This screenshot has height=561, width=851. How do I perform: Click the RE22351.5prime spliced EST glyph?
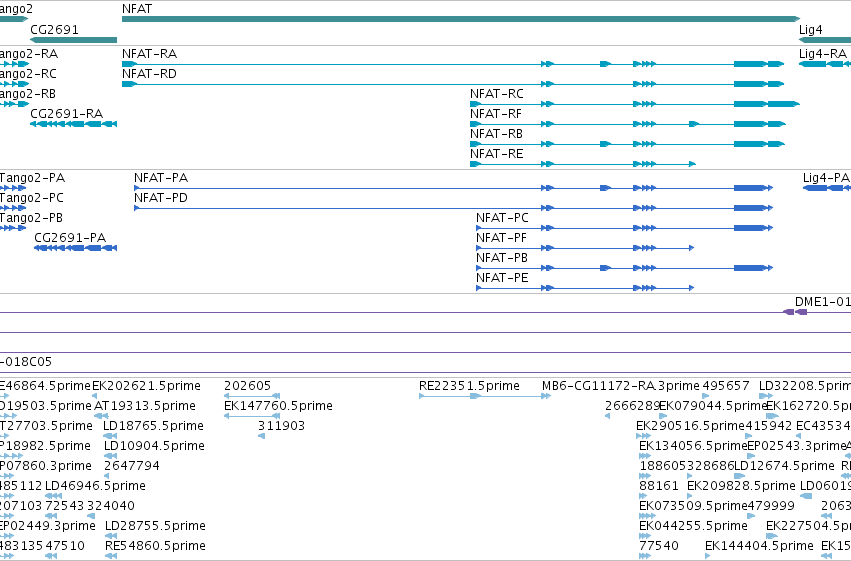[x=485, y=396]
